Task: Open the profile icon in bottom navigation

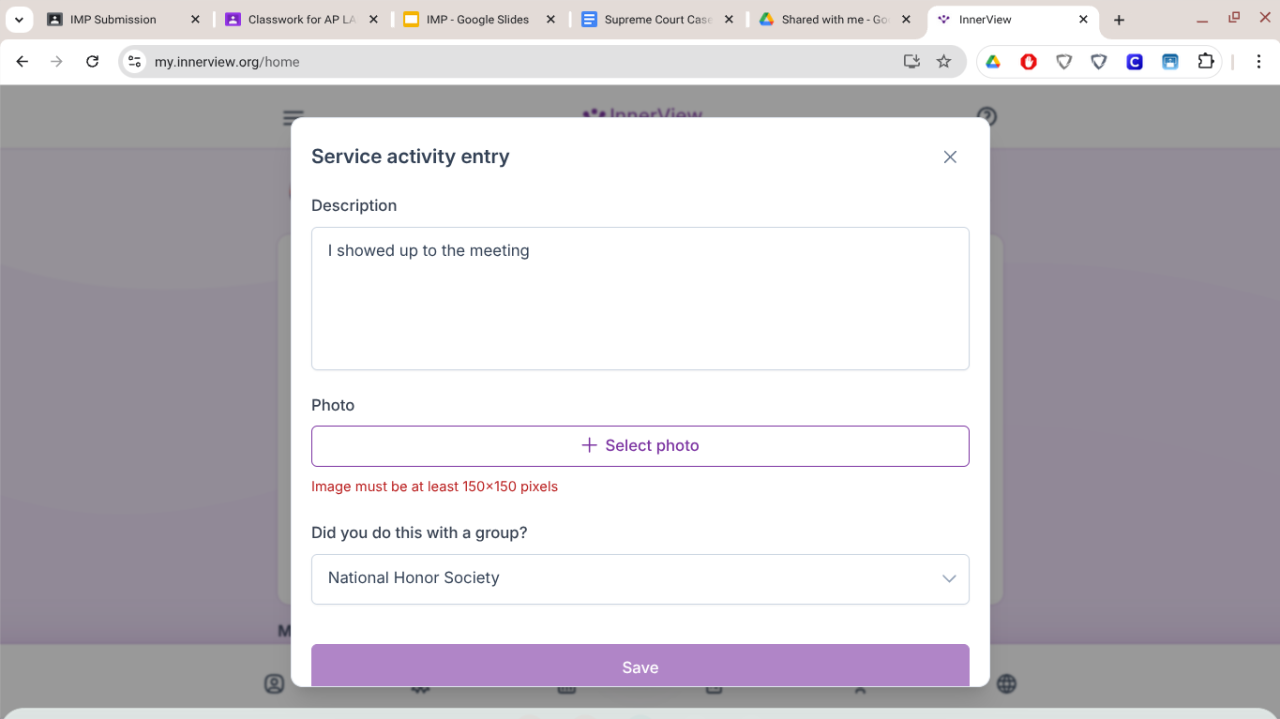Action: [x=274, y=684]
